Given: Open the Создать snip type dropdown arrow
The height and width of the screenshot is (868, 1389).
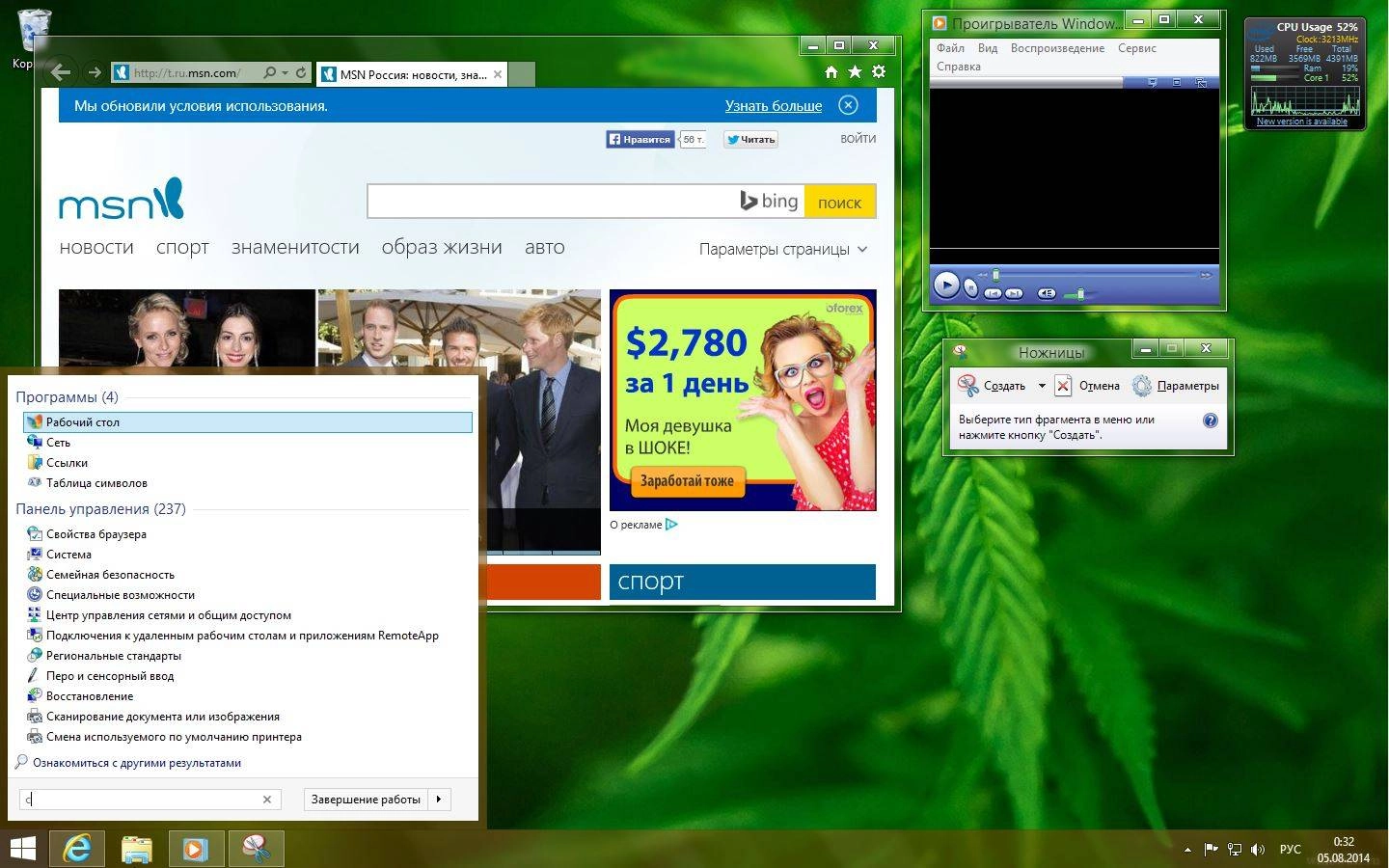Looking at the screenshot, I should point(1042,386).
